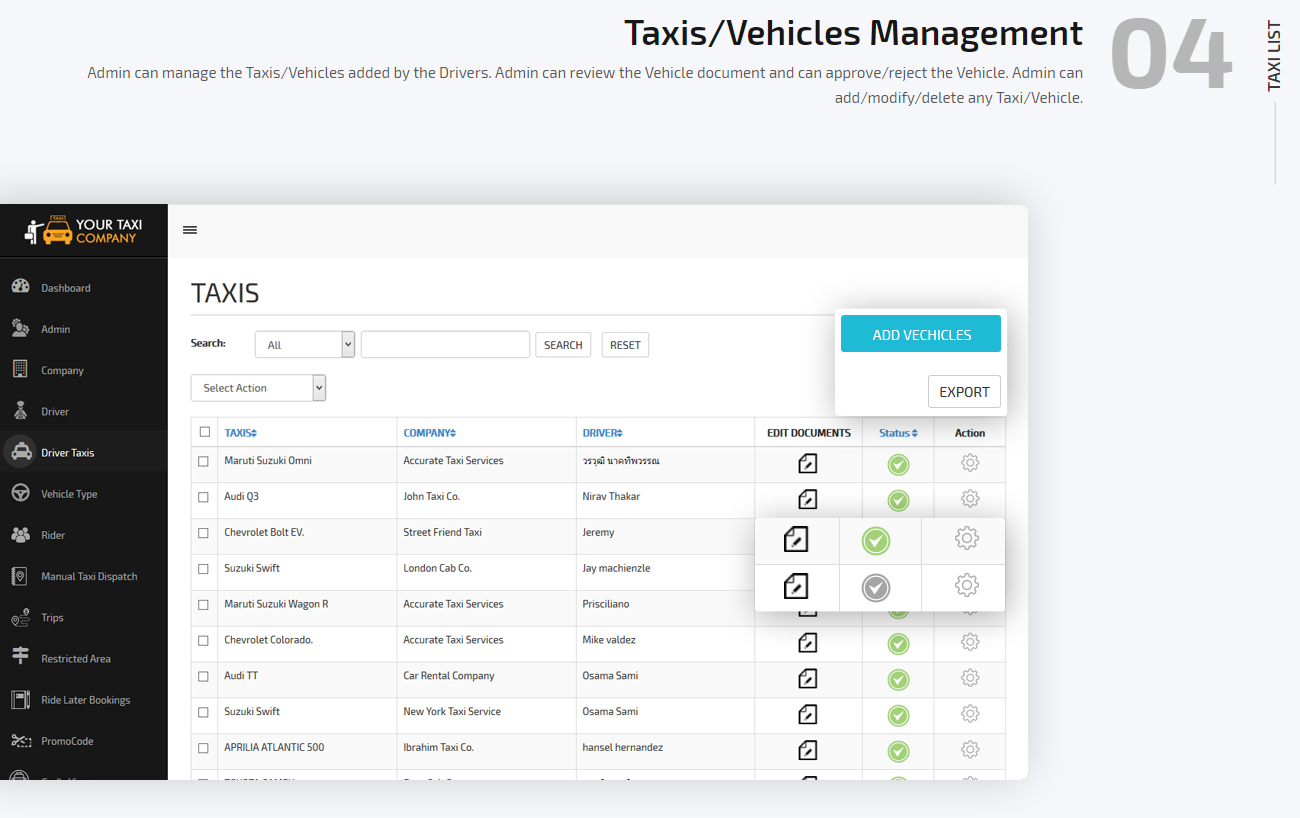Open the Driver Taxis panel
This screenshot has height=818, width=1300.
68,450
